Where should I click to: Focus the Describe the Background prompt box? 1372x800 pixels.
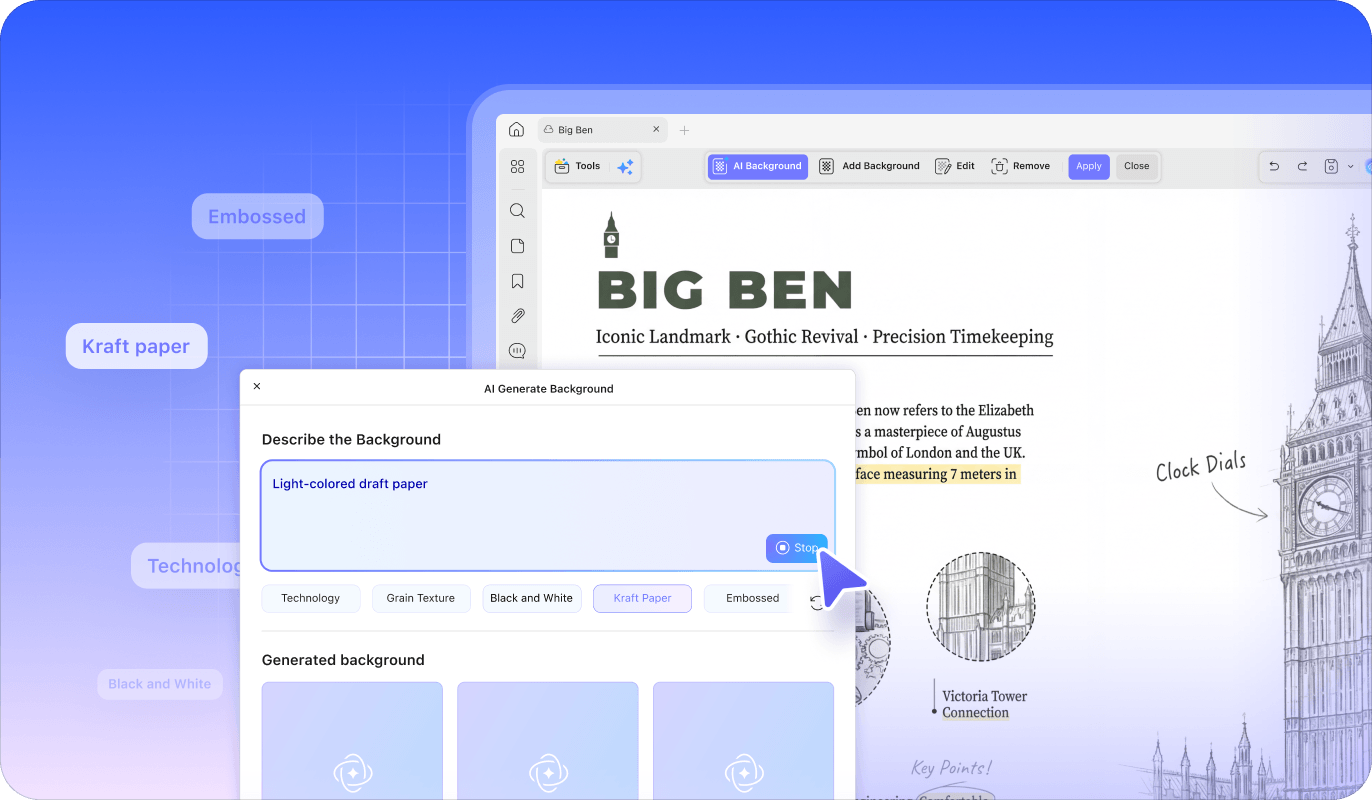[548, 515]
